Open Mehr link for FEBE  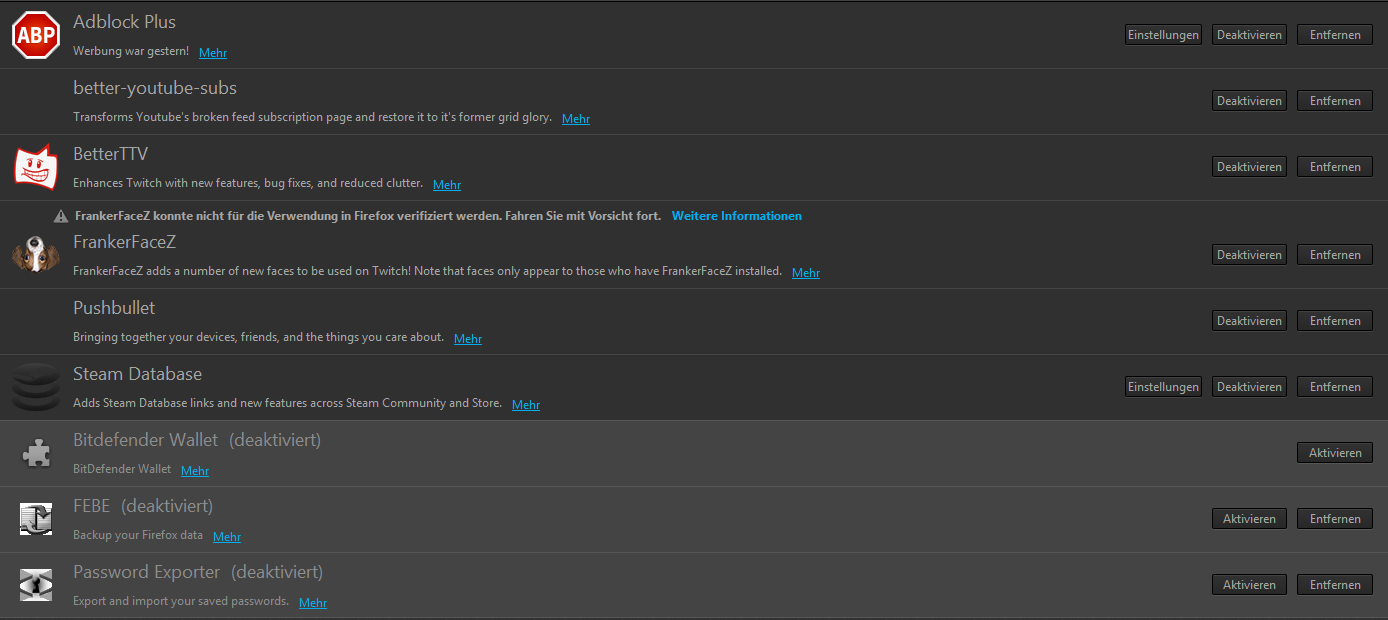pyautogui.click(x=227, y=537)
